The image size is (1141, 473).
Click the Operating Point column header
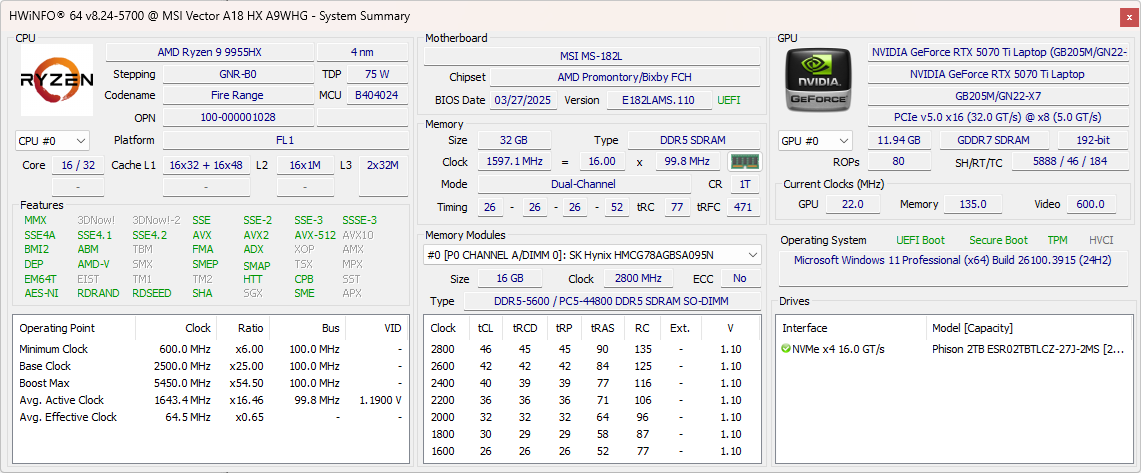click(x=57, y=328)
